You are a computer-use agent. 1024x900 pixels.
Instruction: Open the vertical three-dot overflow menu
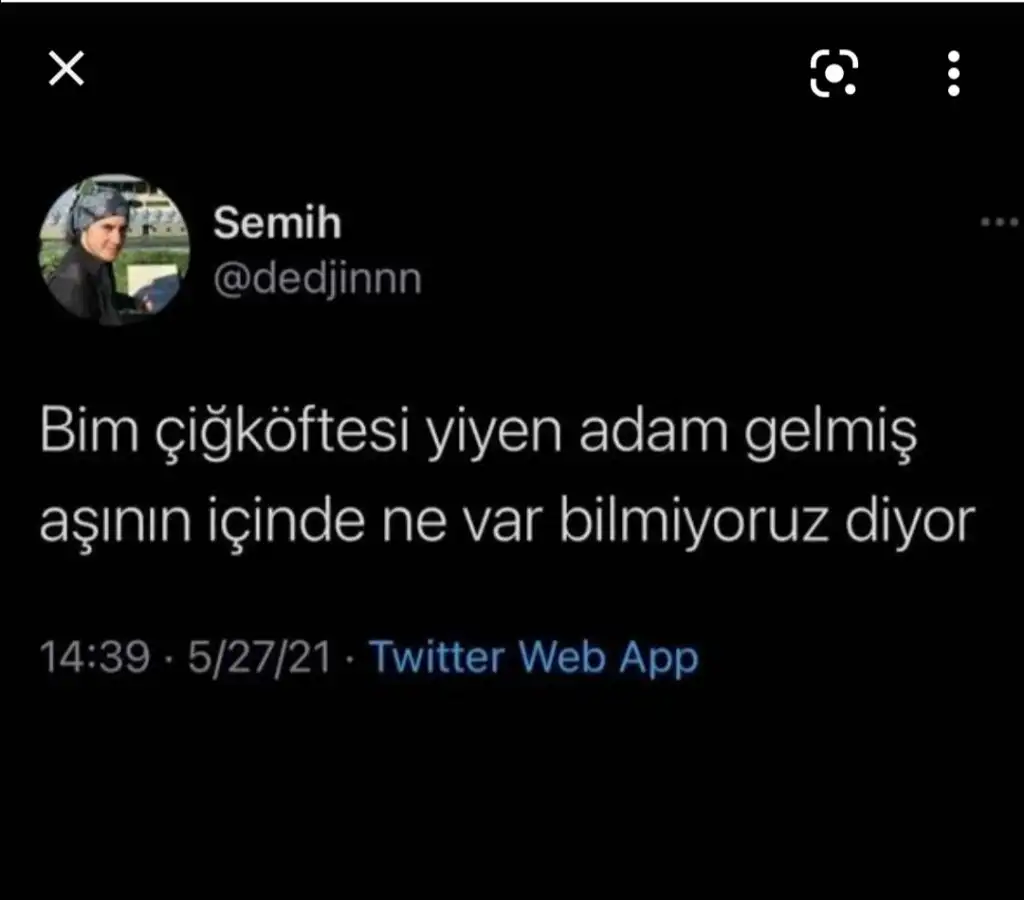point(953,73)
